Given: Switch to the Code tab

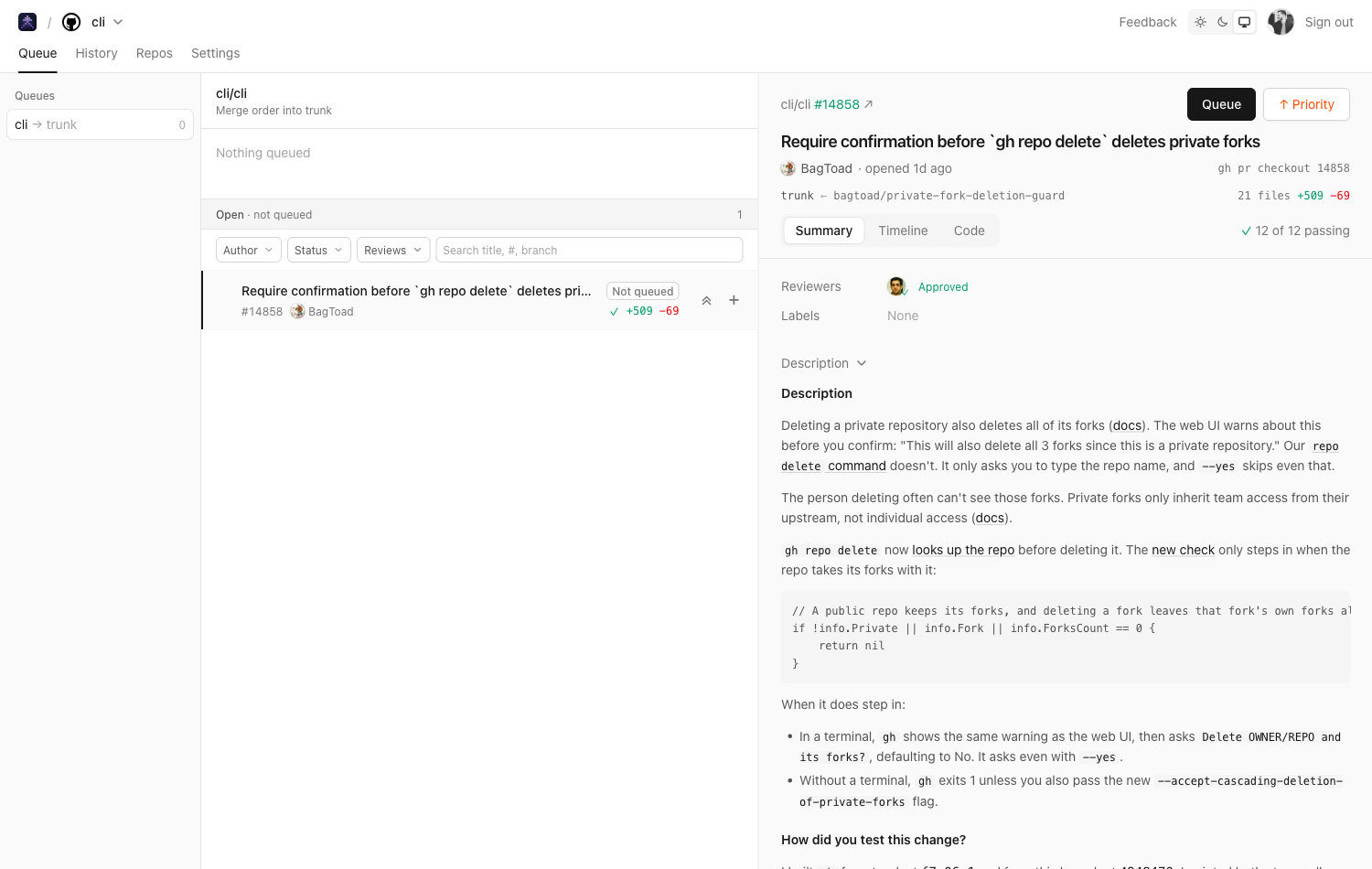Looking at the screenshot, I should point(969,231).
